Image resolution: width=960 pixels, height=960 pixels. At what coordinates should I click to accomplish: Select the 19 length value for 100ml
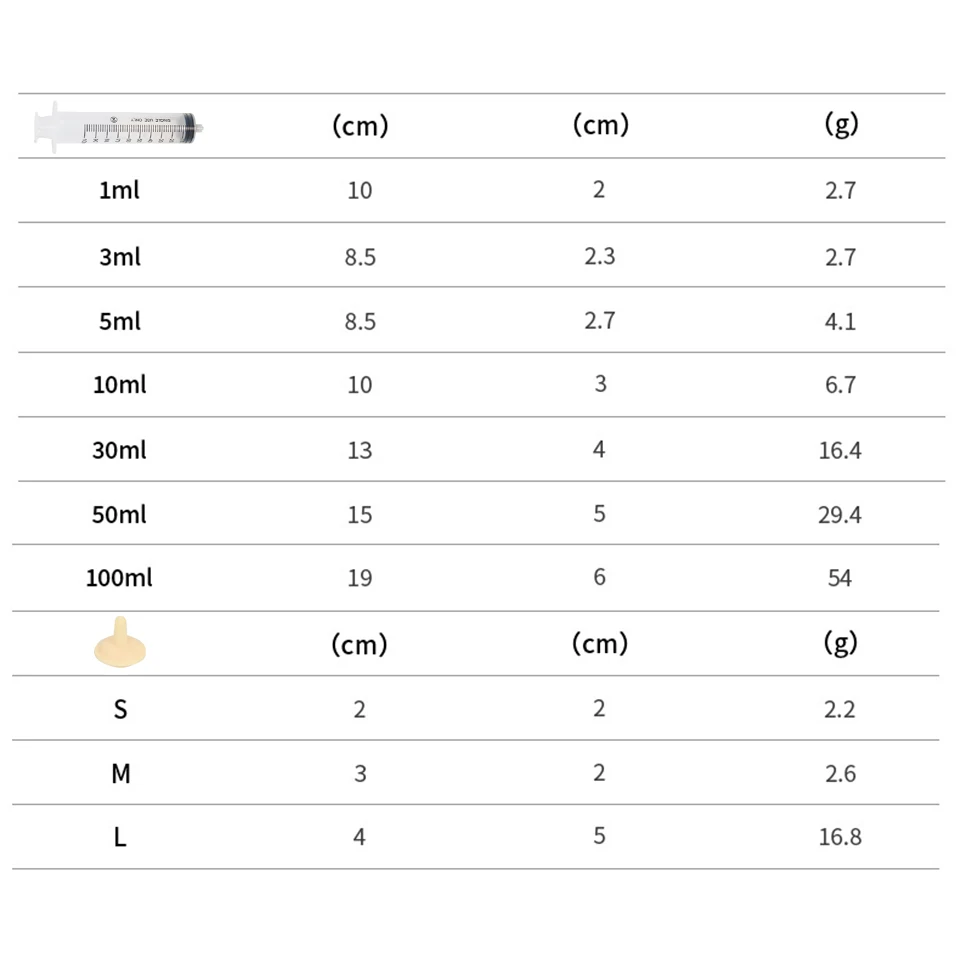360,578
